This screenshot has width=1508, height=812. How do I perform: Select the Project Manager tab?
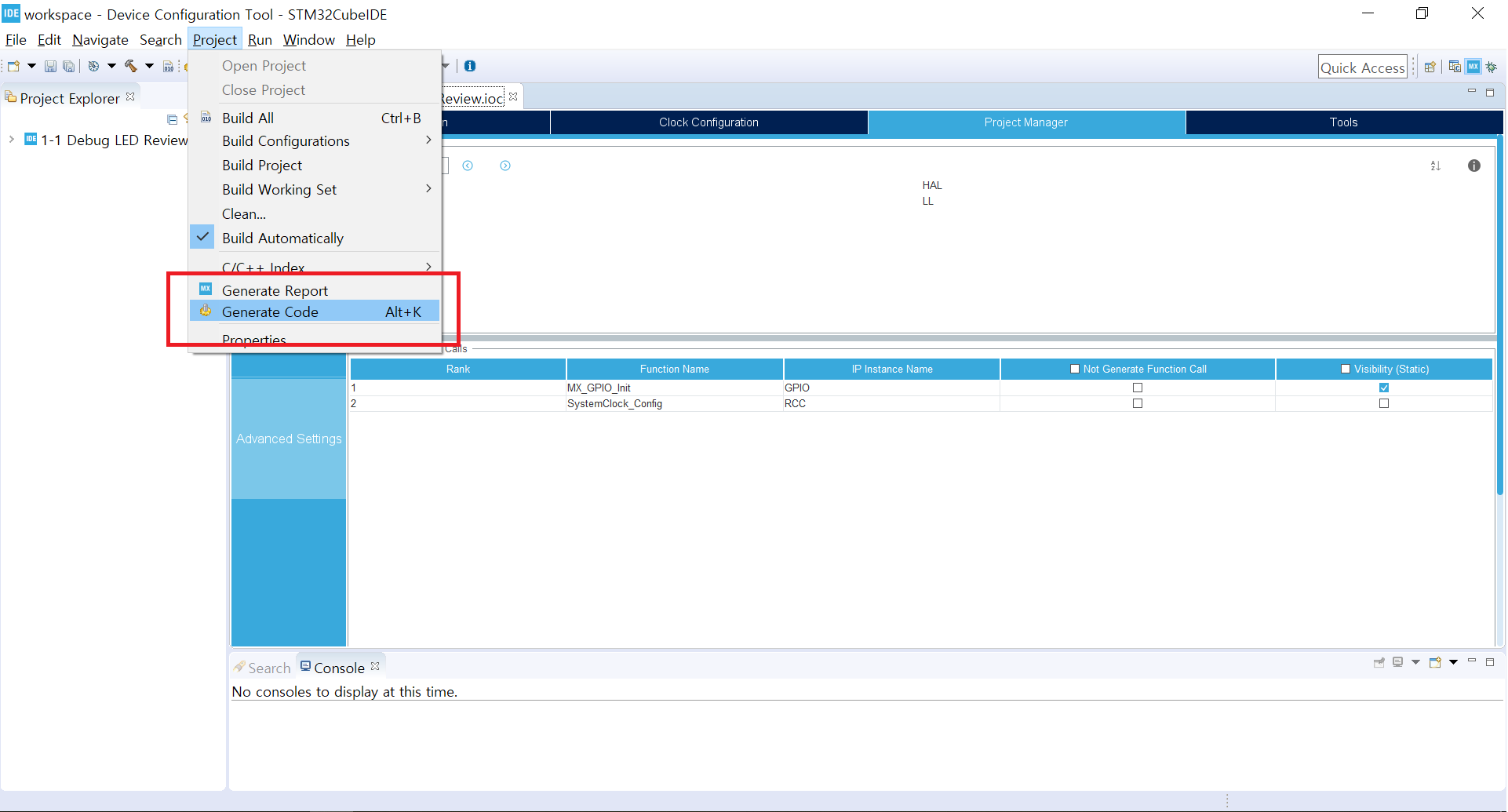pyautogui.click(x=1026, y=122)
